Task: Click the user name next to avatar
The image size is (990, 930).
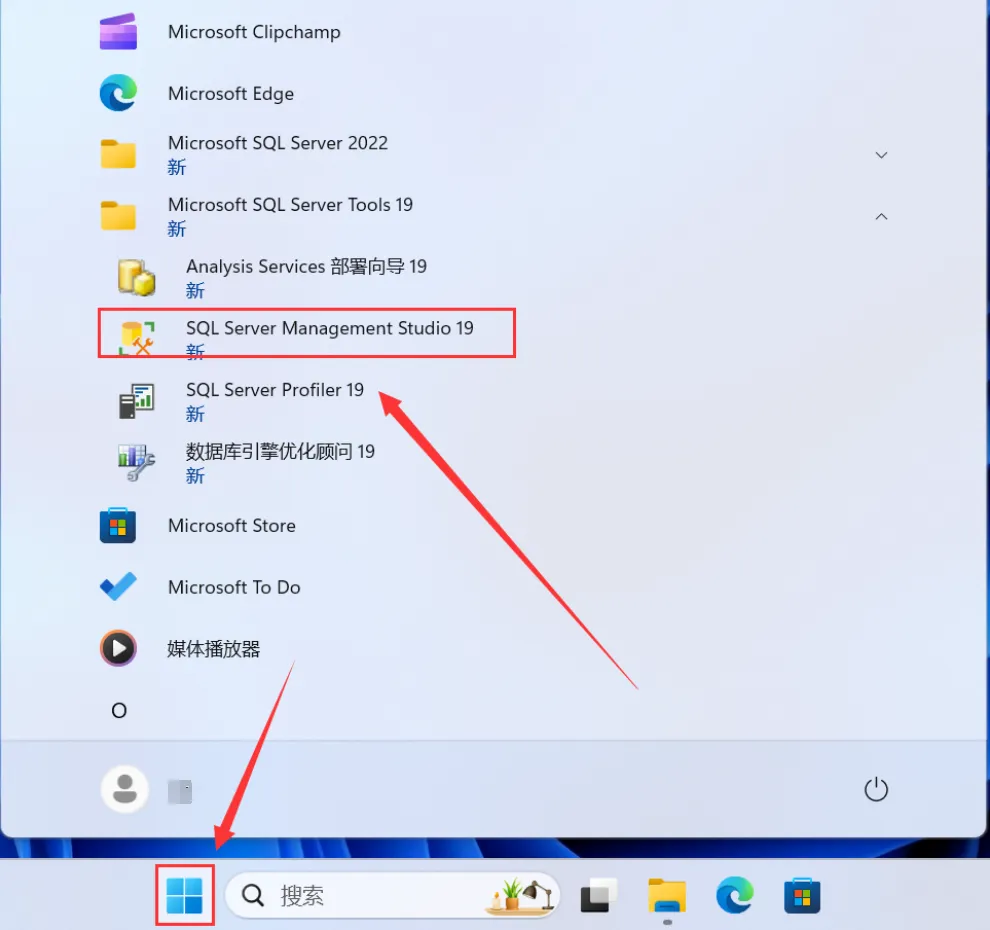Action: (x=180, y=791)
